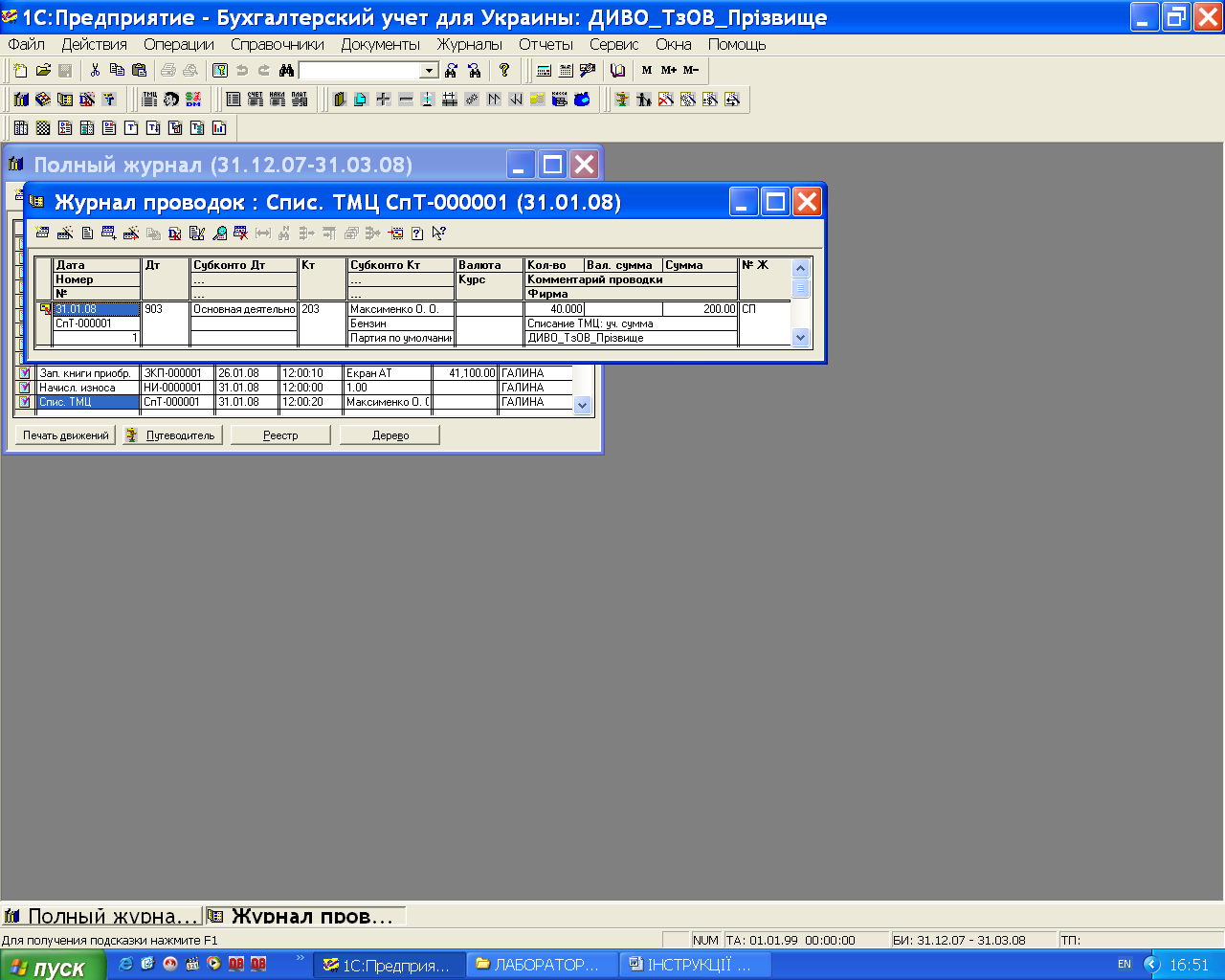Click the Реестр button
The height and width of the screenshot is (980, 1225).
point(280,435)
